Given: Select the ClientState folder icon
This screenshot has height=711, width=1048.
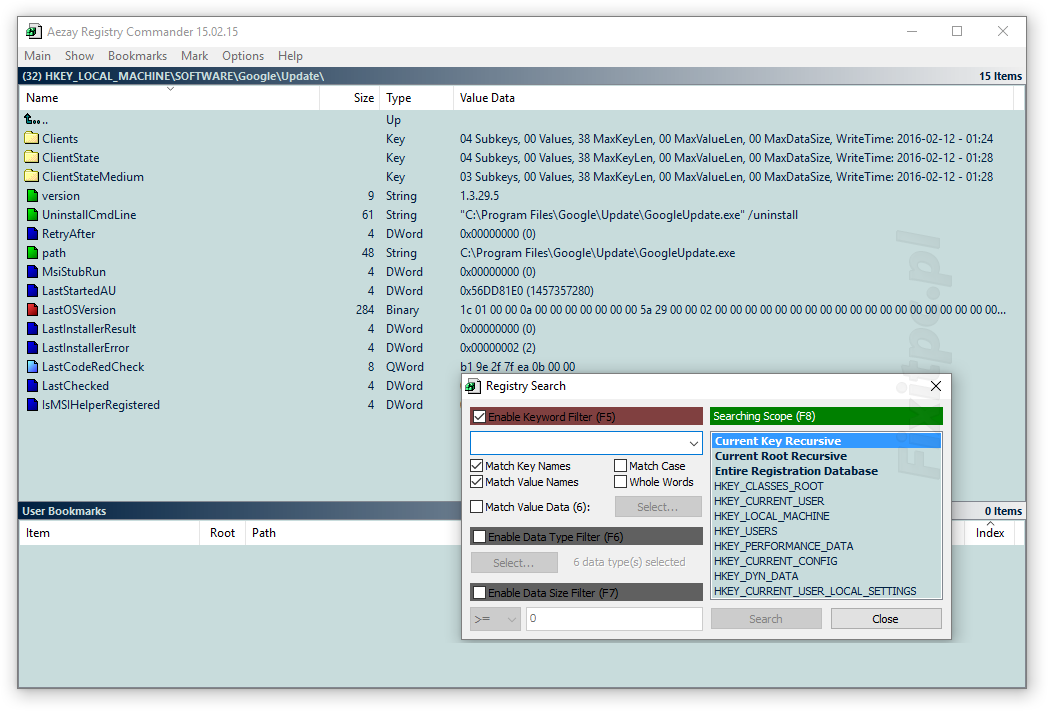Looking at the screenshot, I should tap(31, 158).
